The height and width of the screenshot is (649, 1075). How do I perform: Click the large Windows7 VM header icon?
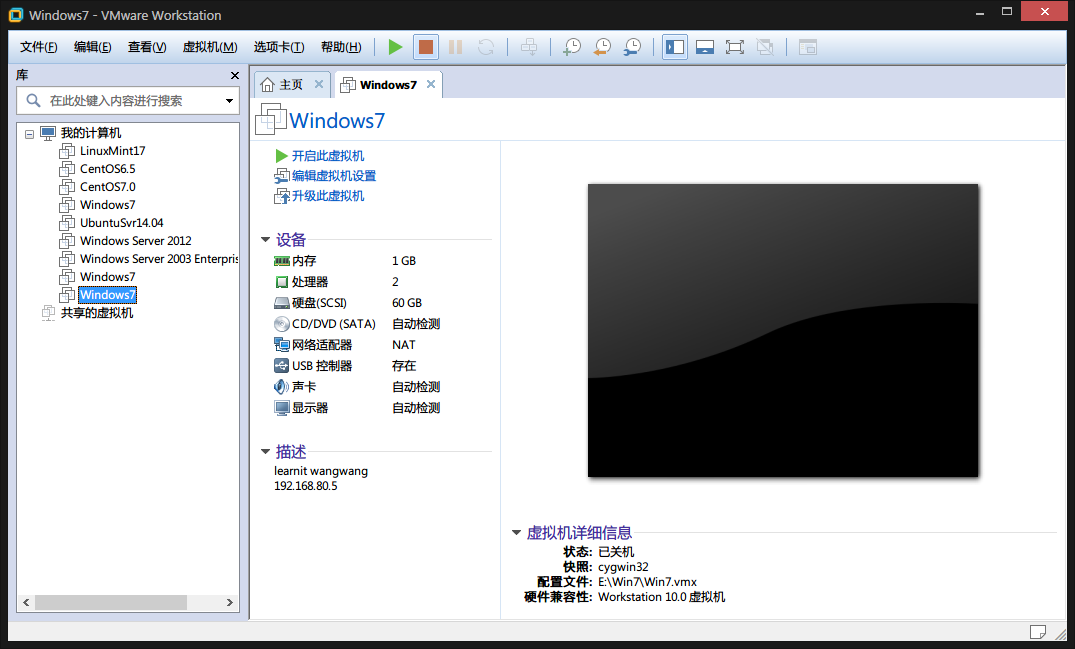click(x=271, y=119)
